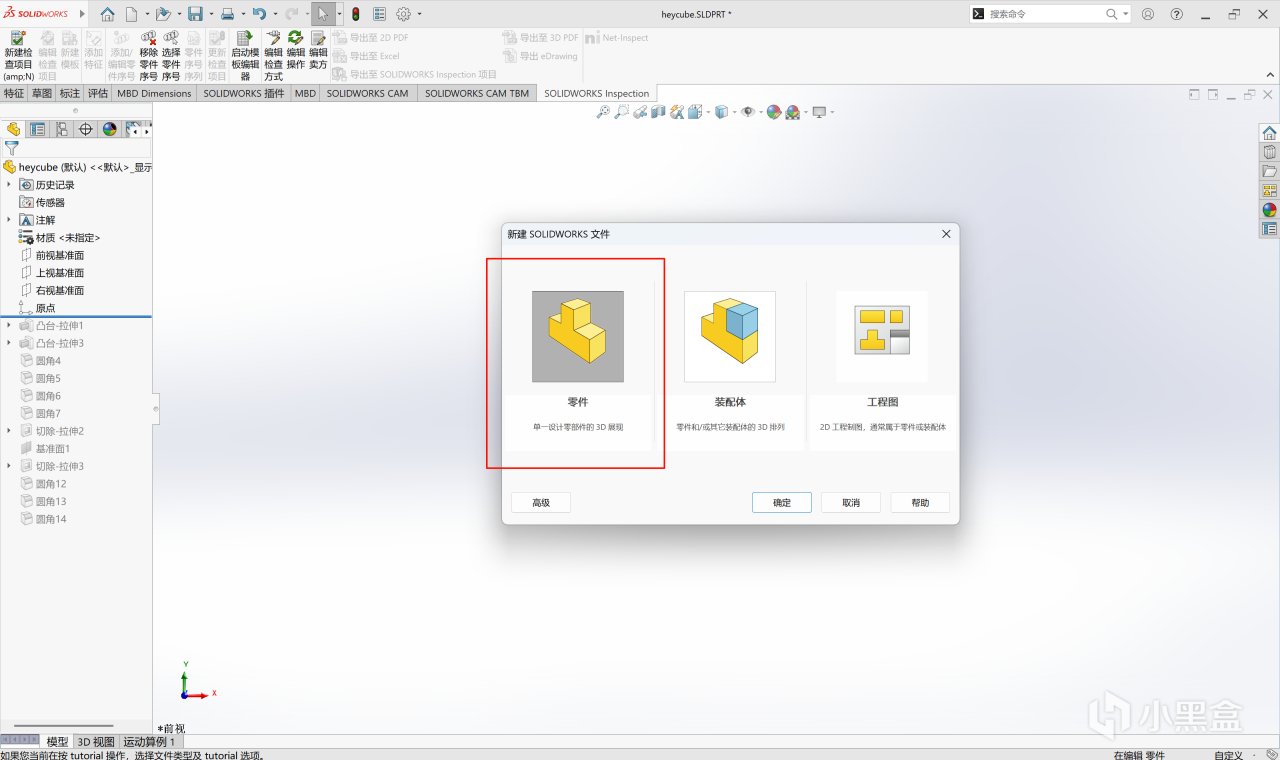
Task: Open the Options gear dropdown arrow
Action: point(419,14)
